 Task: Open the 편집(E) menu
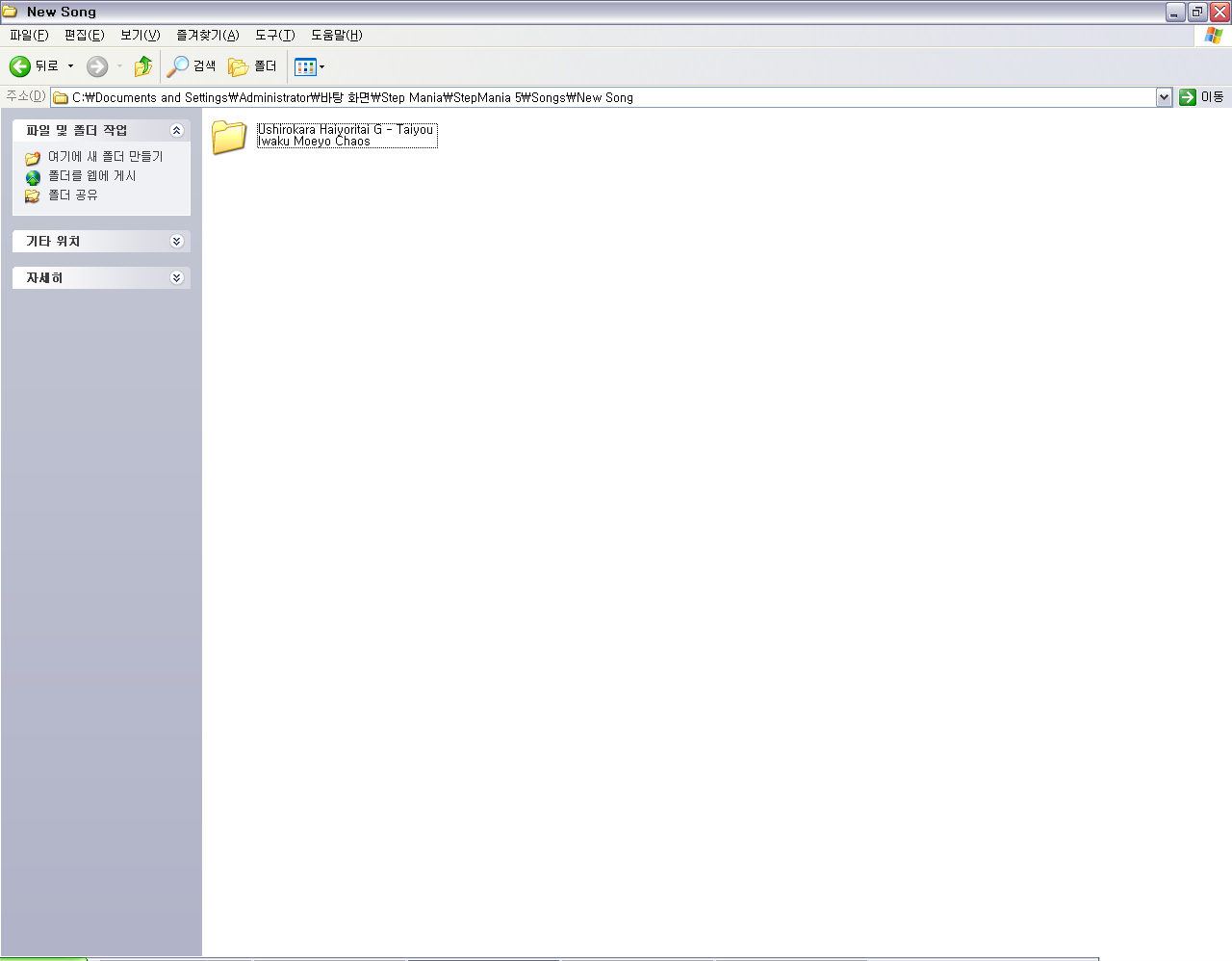85,35
